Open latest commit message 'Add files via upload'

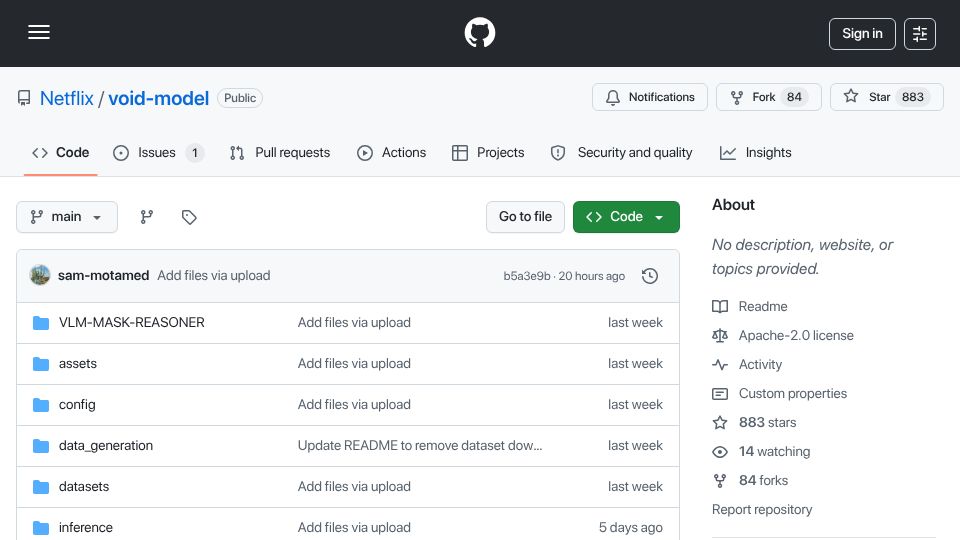214,276
